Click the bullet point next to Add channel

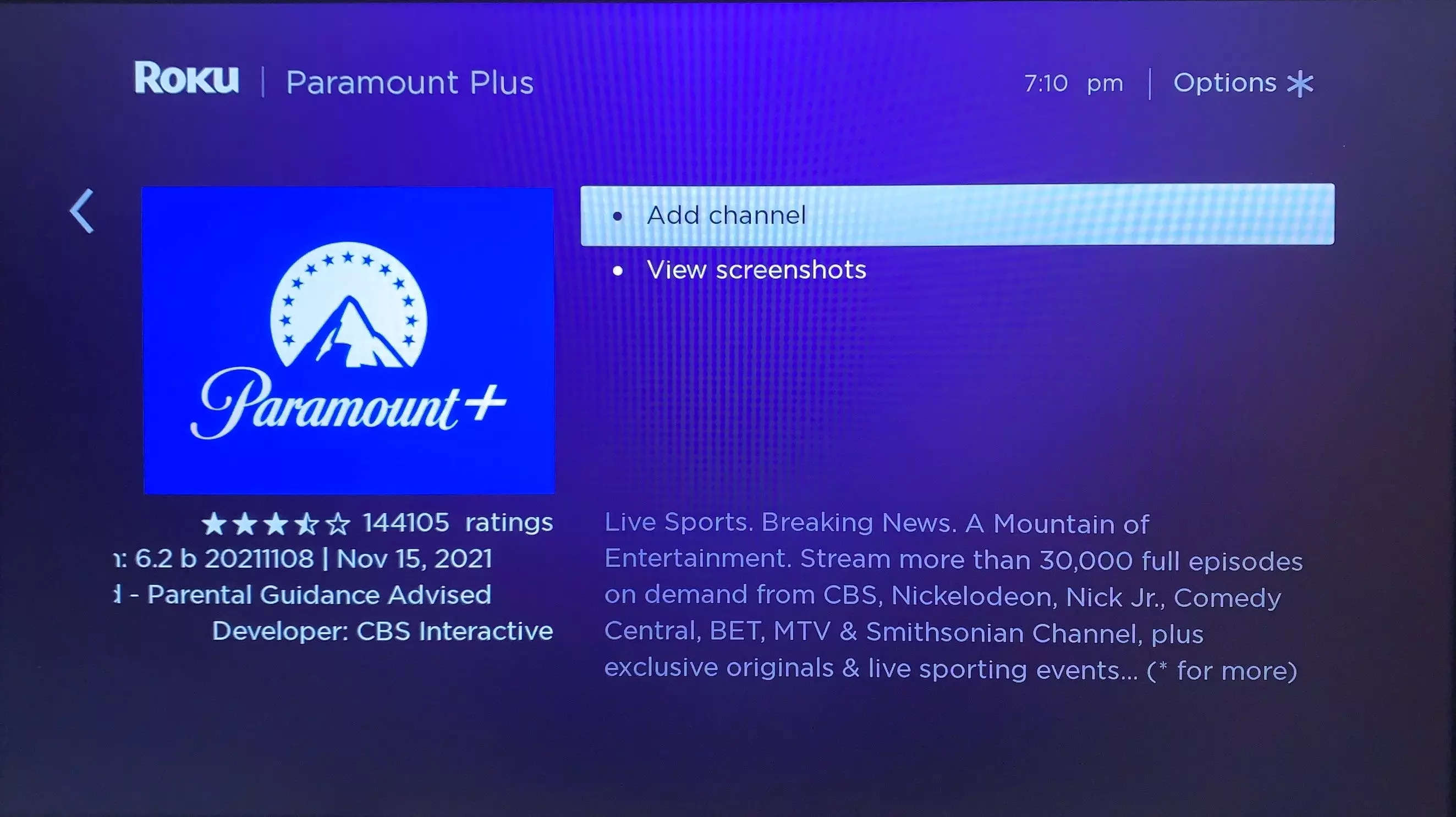pos(618,215)
